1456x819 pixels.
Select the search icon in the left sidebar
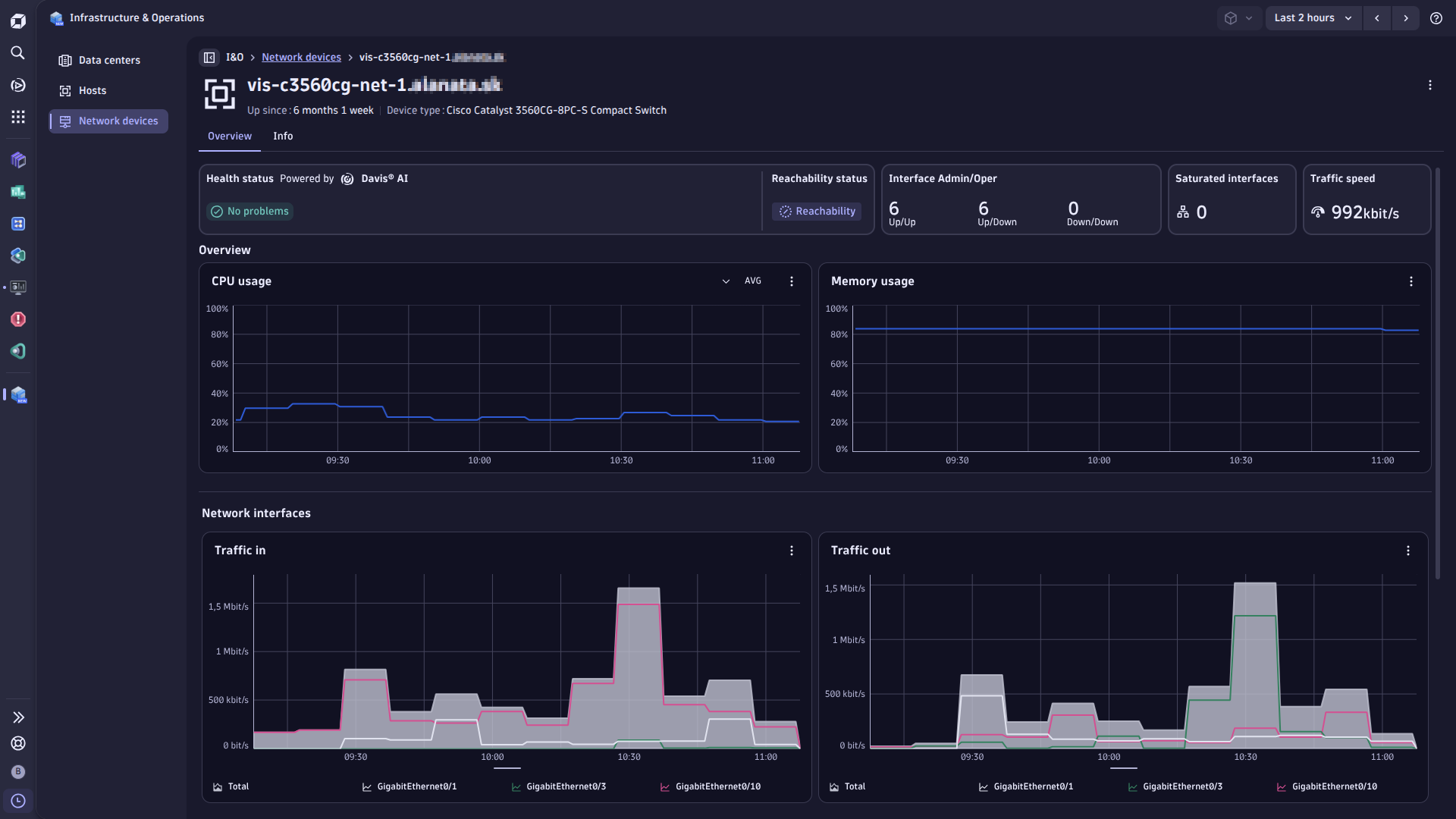pos(18,53)
